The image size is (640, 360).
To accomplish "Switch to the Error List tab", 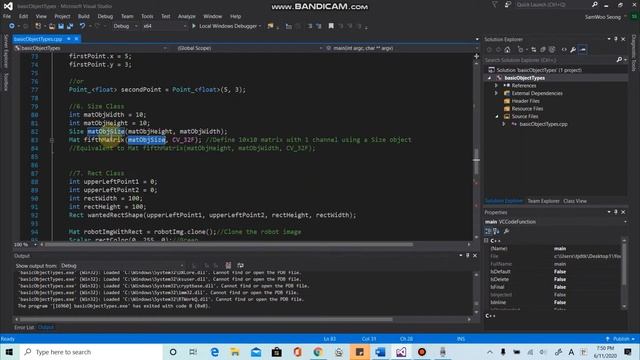I will click(24, 327).
